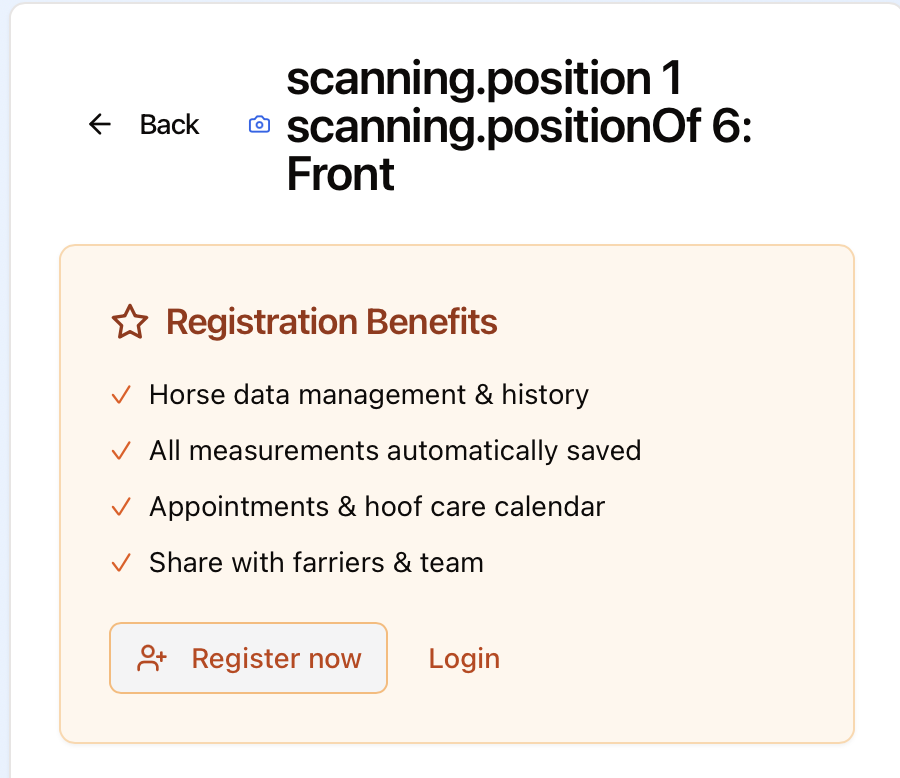
Task: Click the word 'Front' in the title
Action: (x=340, y=175)
